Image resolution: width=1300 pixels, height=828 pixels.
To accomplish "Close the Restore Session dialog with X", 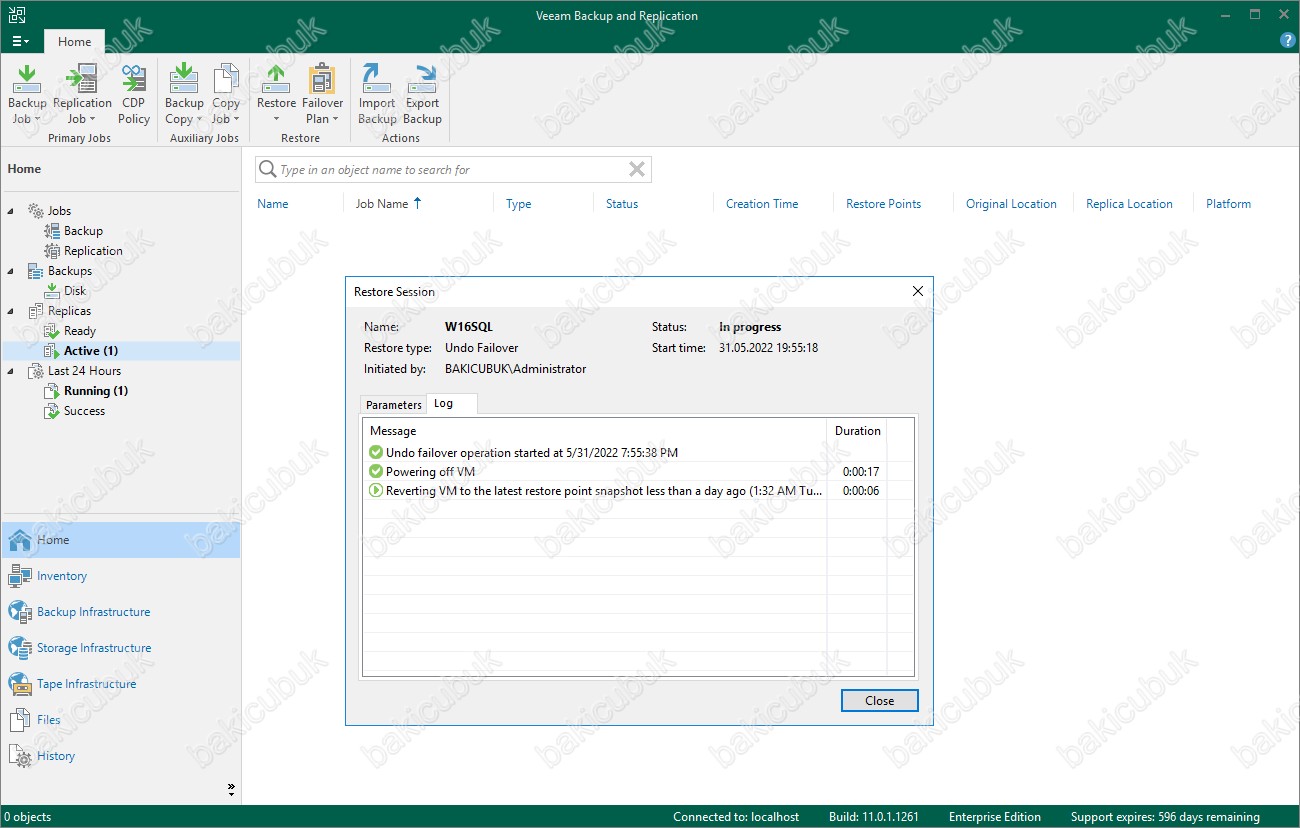I will click(x=918, y=292).
